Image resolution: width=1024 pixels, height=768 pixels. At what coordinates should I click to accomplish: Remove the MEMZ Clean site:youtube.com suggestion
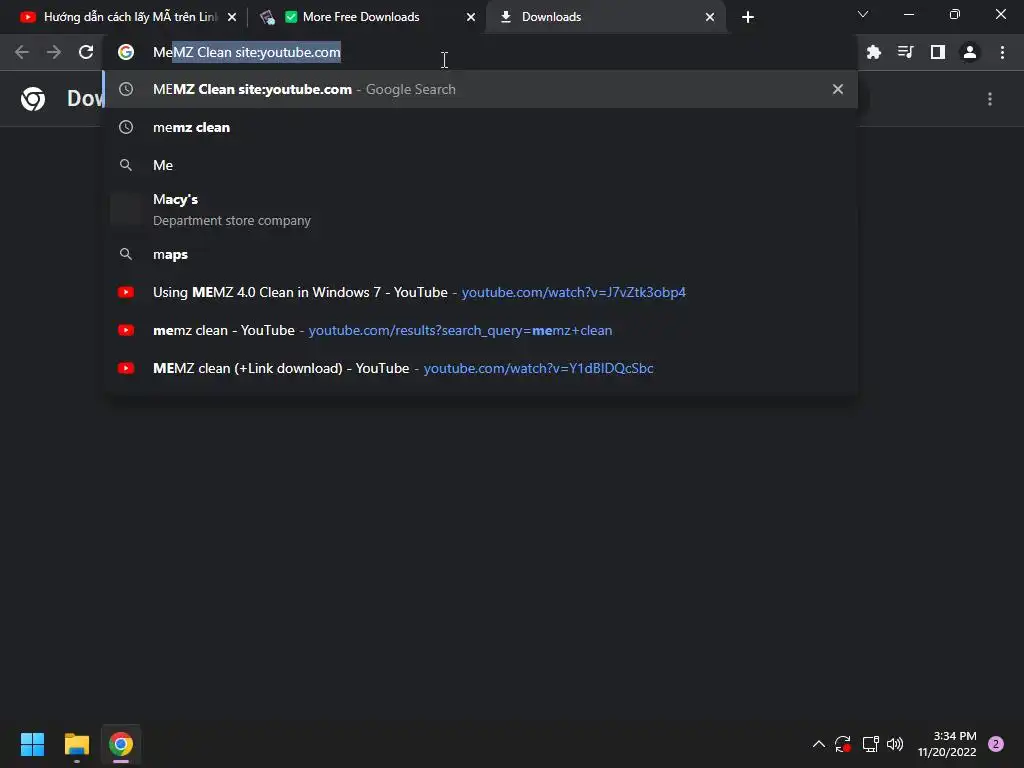838,89
